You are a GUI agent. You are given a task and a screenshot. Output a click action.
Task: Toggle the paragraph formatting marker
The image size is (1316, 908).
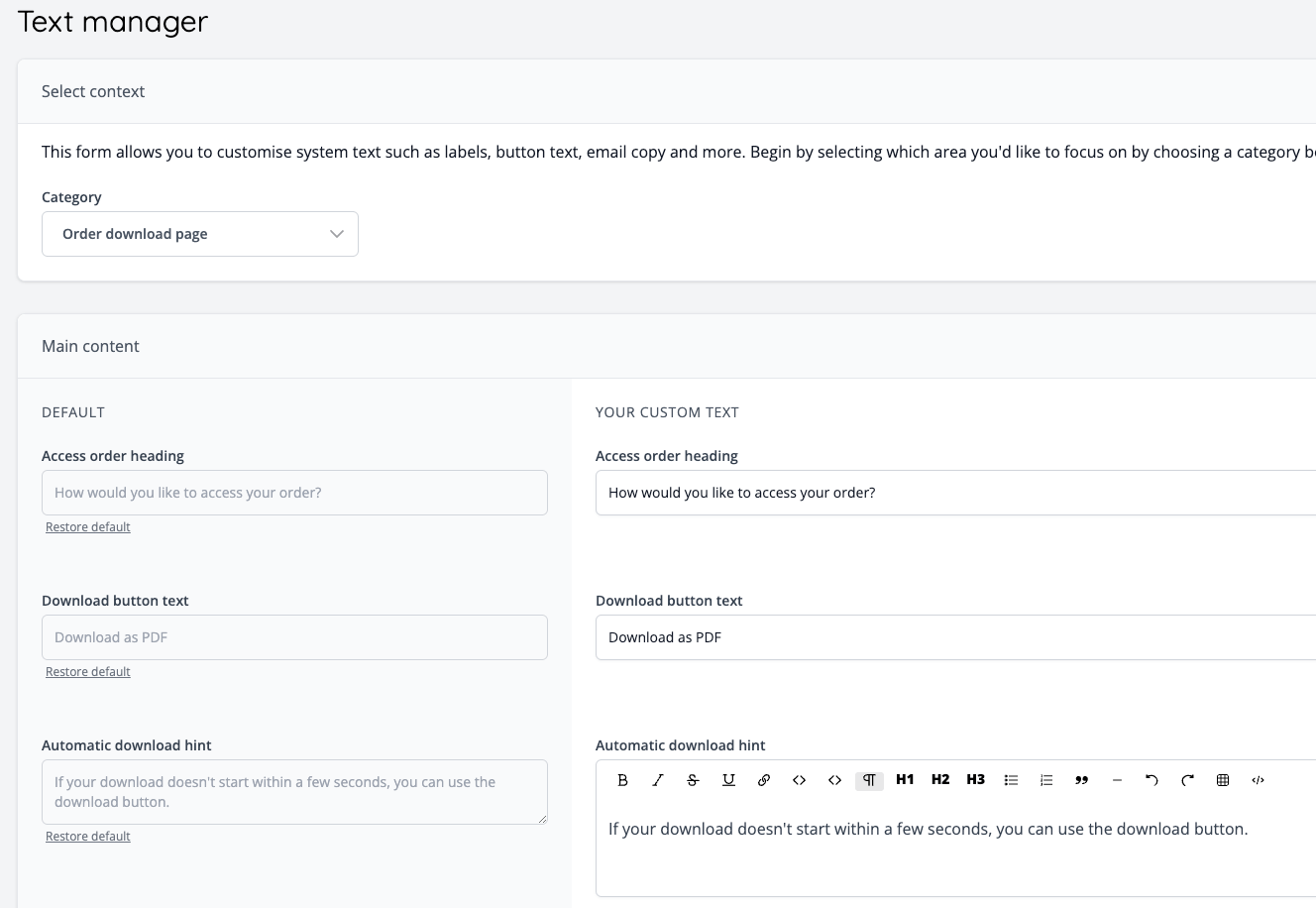869,780
